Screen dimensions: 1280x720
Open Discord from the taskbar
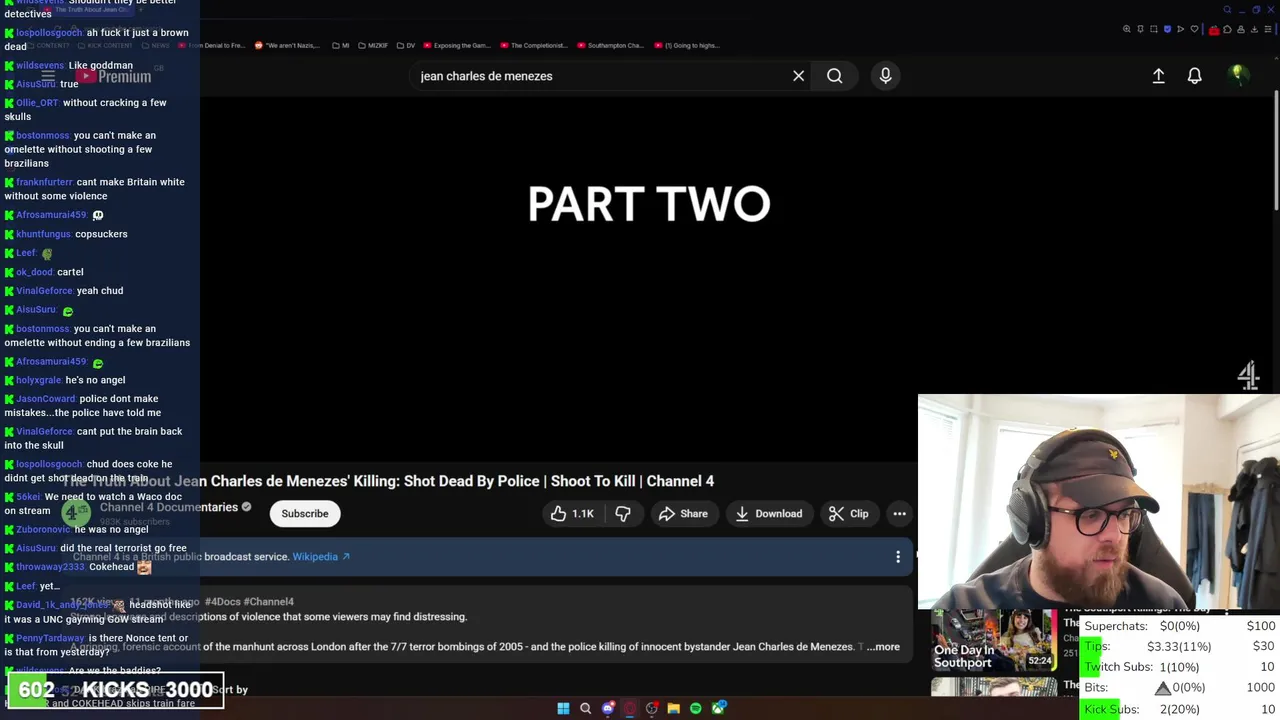coord(608,708)
